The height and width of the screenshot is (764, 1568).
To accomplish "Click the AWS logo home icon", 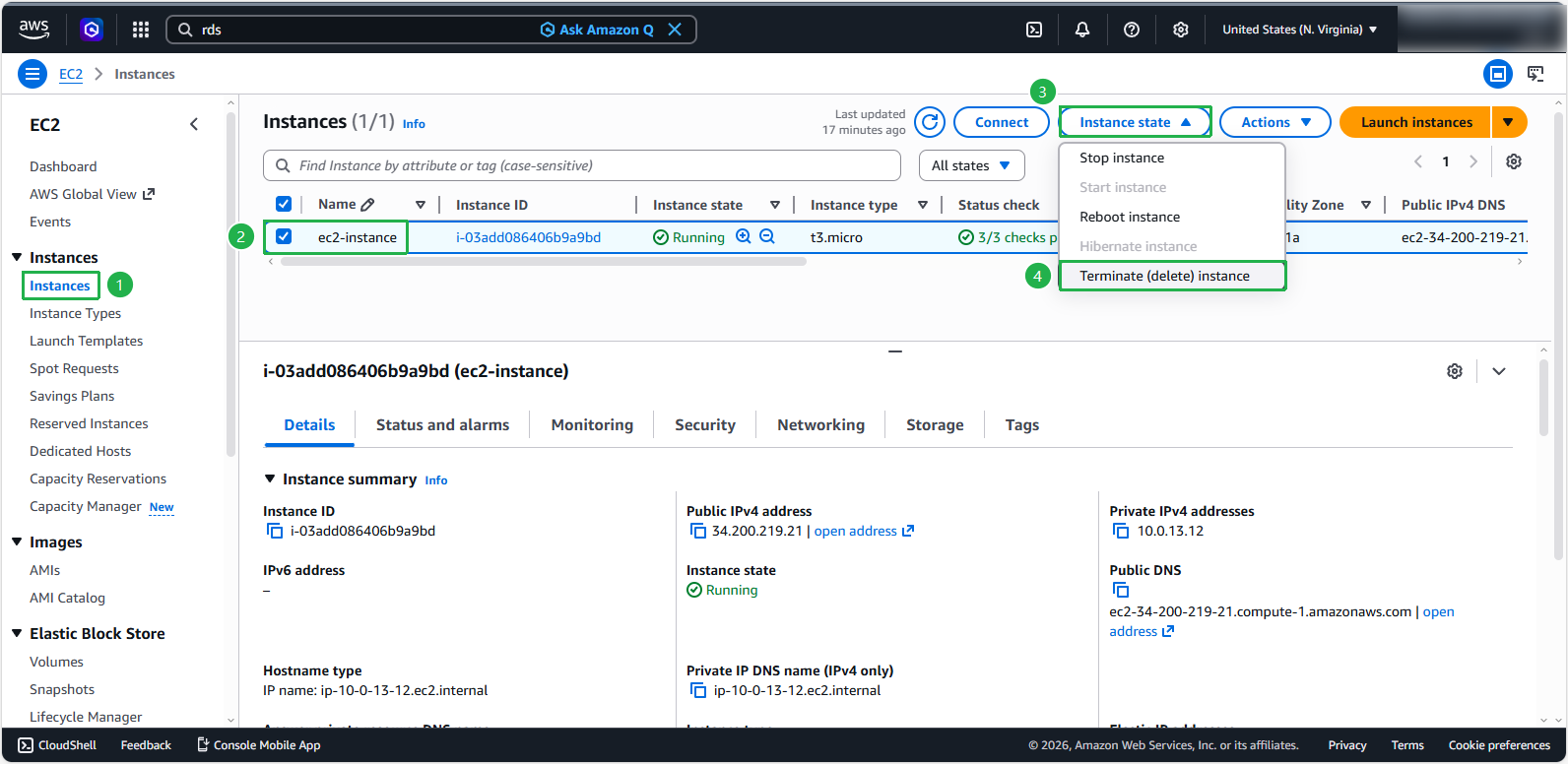I will click(34, 30).
